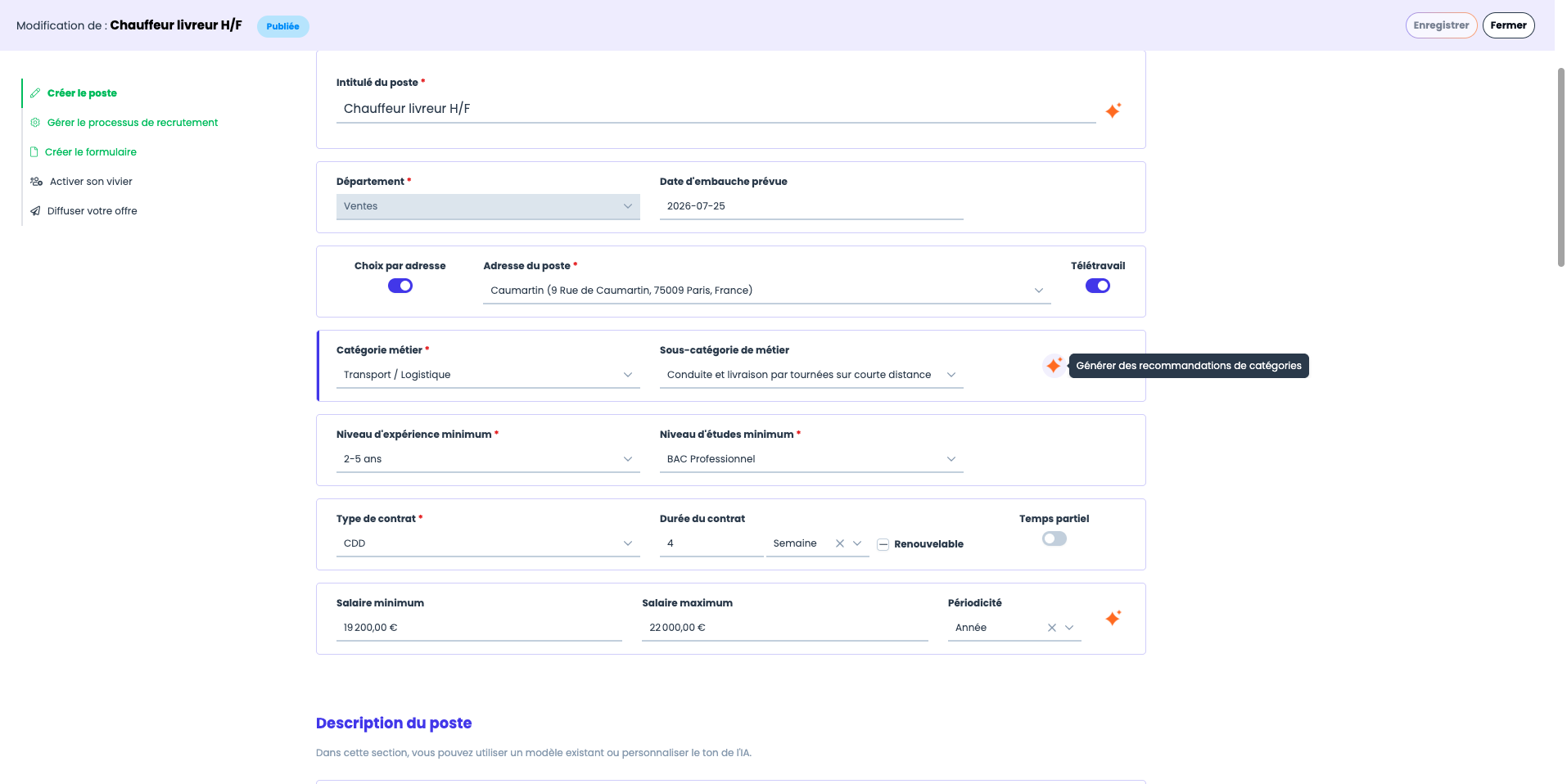Open the Département dropdown showing Ventes
Screen dimensions: 1567x784
tap(488, 206)
